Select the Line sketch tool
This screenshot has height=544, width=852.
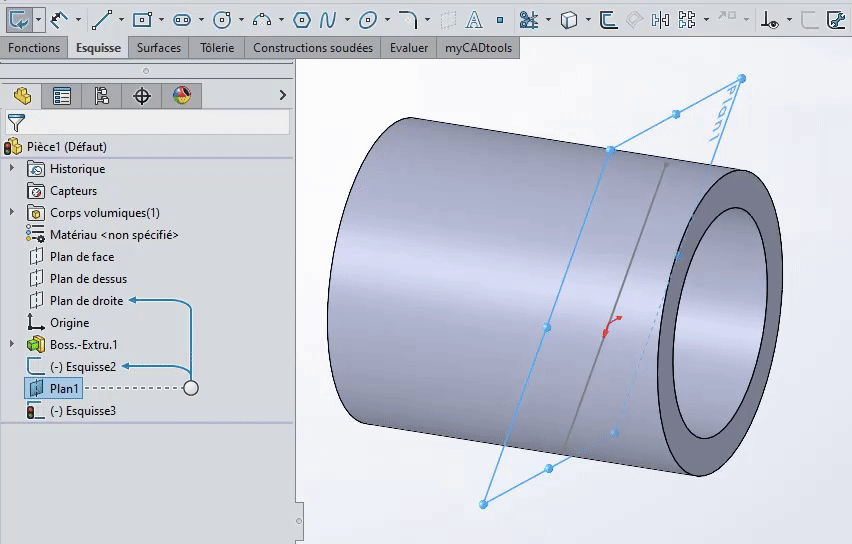(102, 20)
